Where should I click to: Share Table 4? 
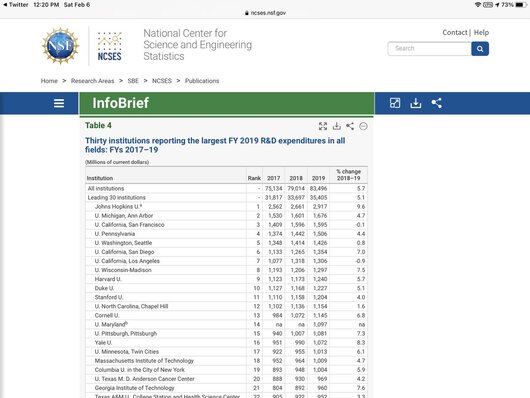pyautogui.click(x=350, y=126)
